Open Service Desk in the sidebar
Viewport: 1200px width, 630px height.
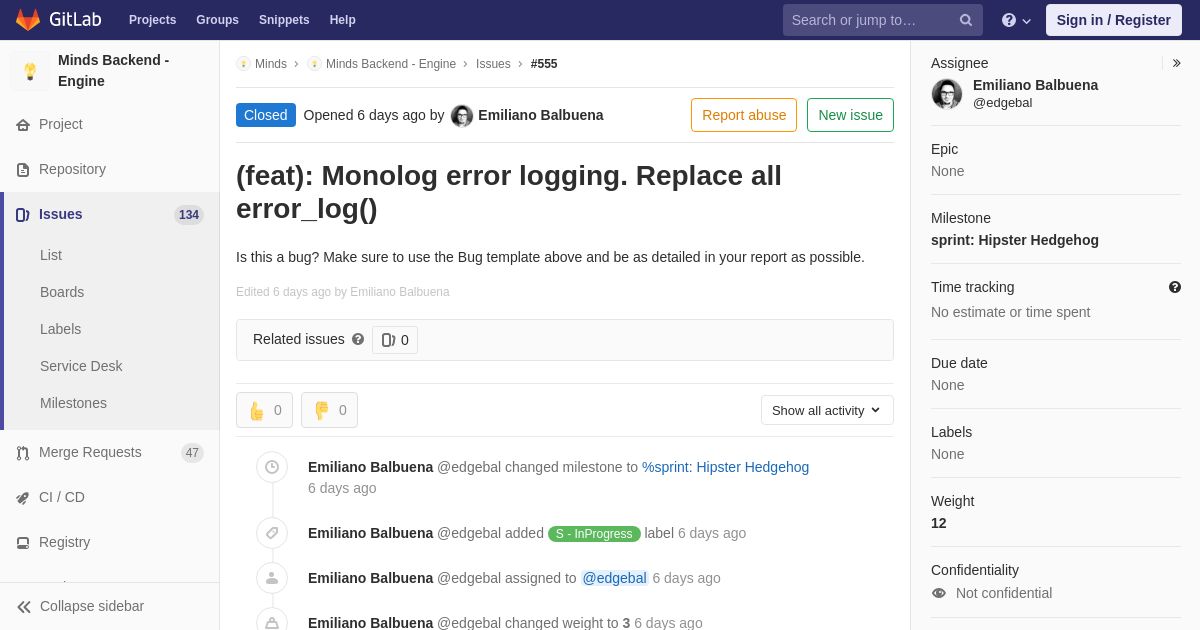pos(81,366)
